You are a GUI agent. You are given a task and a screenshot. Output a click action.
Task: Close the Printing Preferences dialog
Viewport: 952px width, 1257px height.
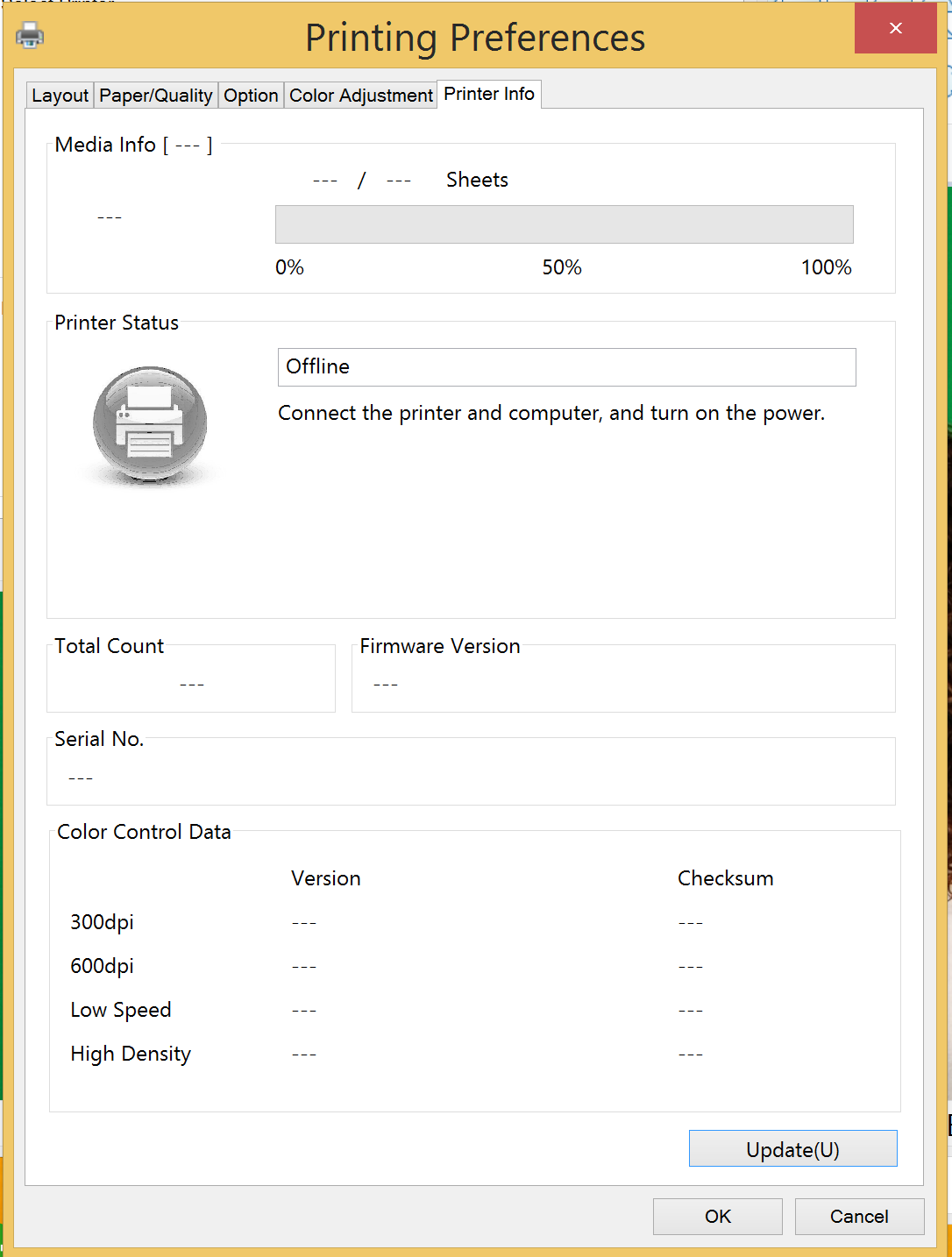point(895,28)
